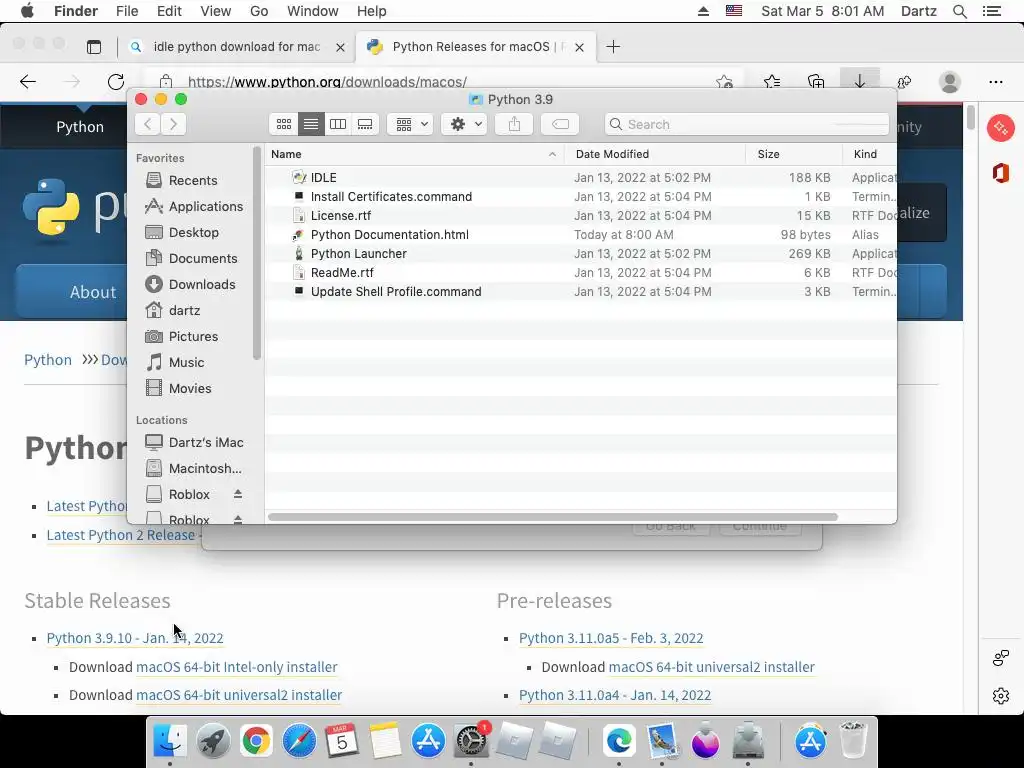The height and width of the screenshot is (768, 1024).
Task: Open Movies in Finder sidebar
Action: click(189, 389)
